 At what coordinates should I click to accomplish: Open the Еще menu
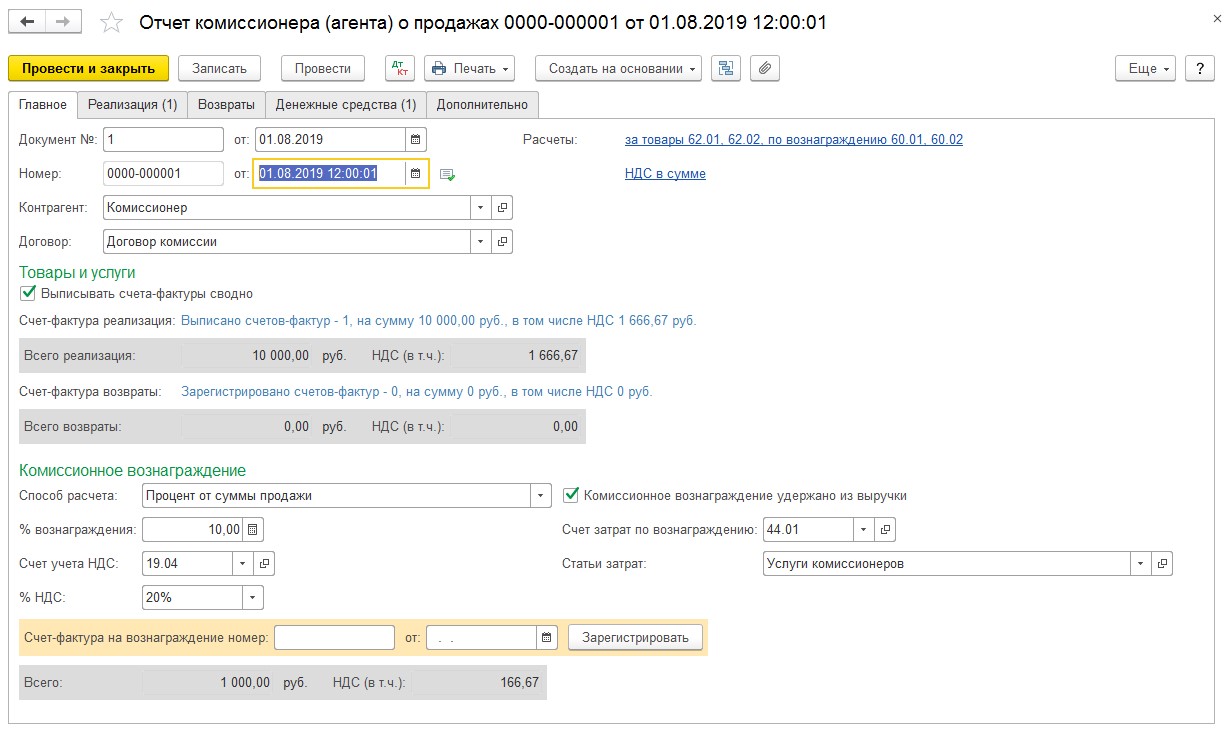pos(1146,68)
